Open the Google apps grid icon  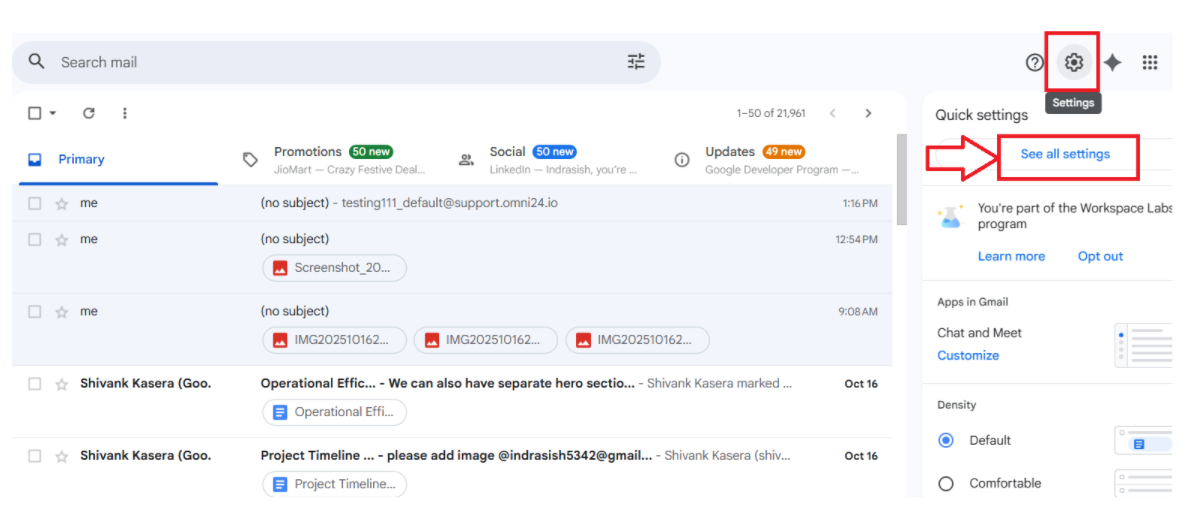click(1149, 62)
